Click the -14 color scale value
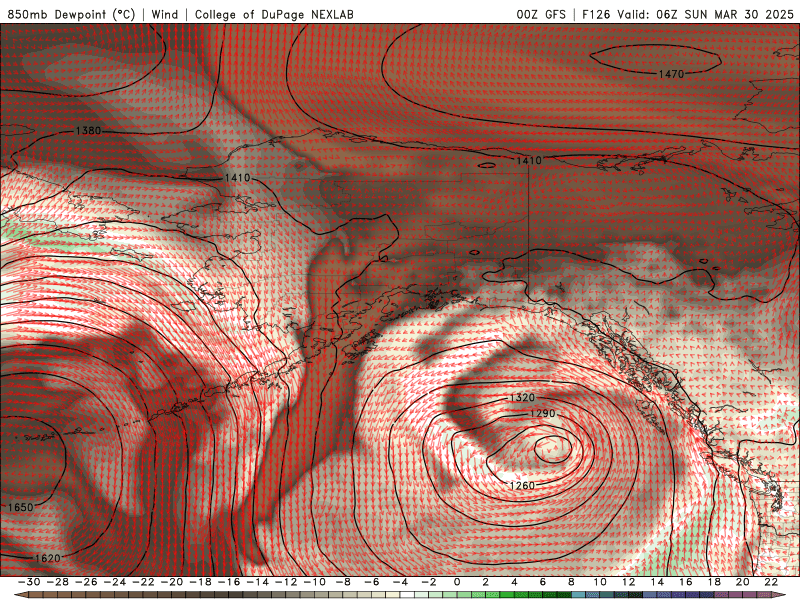 click(x=258, y=582)
